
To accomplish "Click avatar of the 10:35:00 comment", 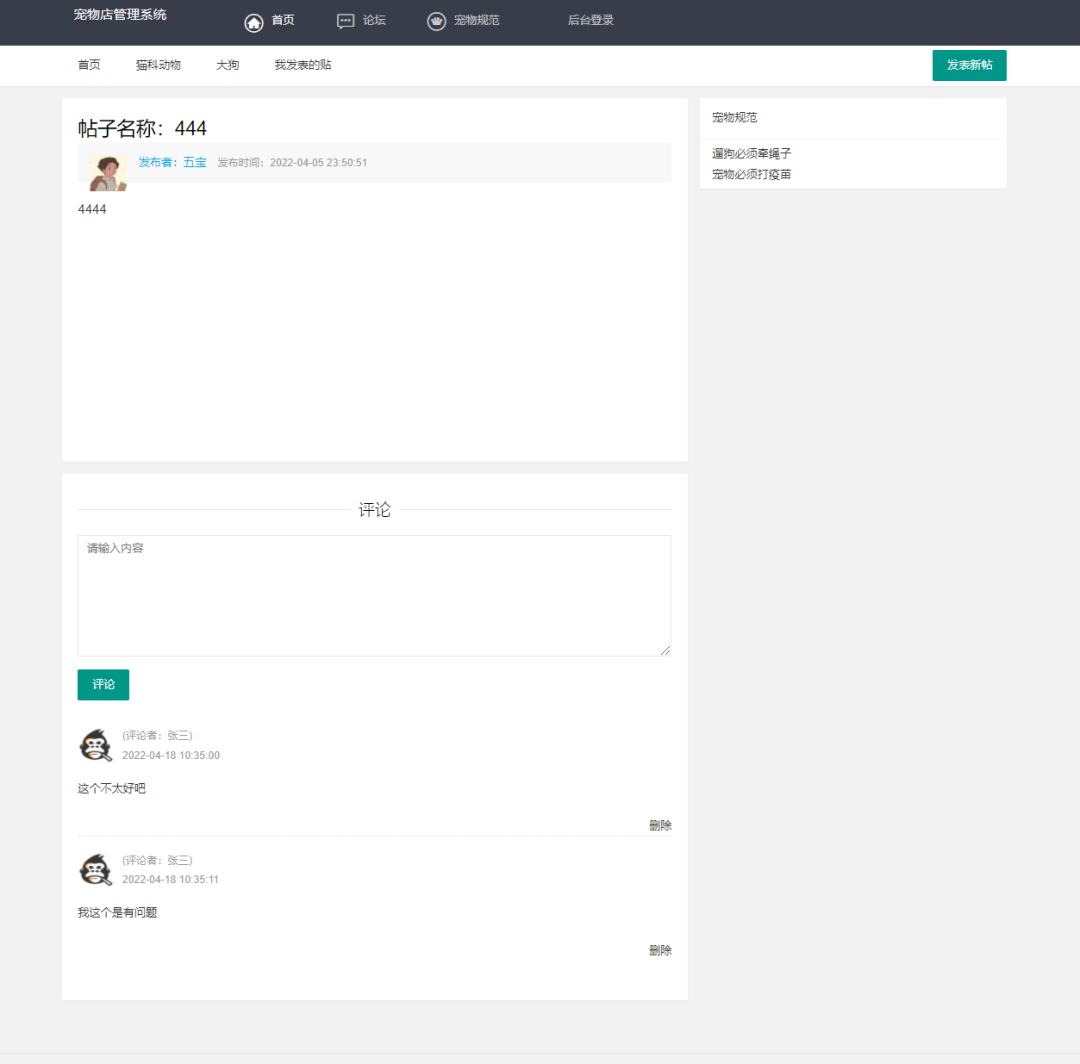I will (x=96, y=746).
